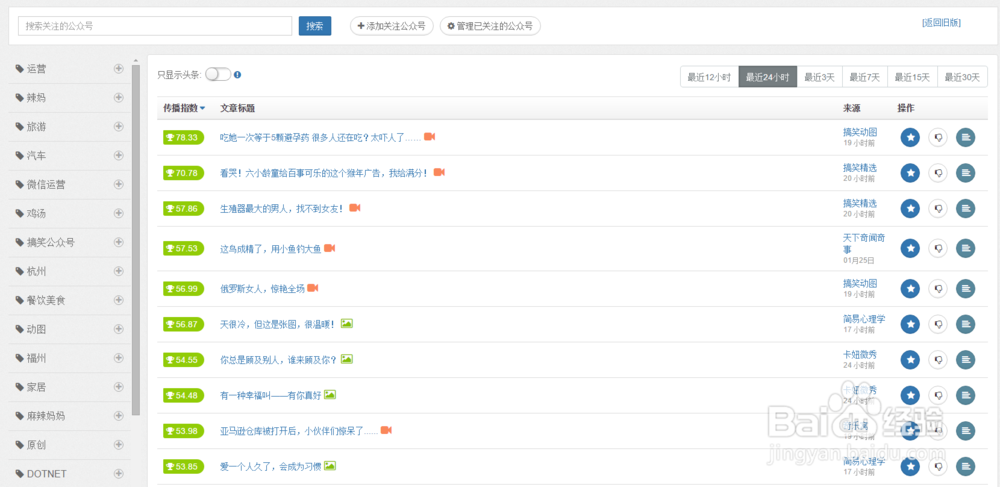Click plus icon next to 福州 category
The width and height of the screenshot is (1000, 487).
tap(119, 358)
